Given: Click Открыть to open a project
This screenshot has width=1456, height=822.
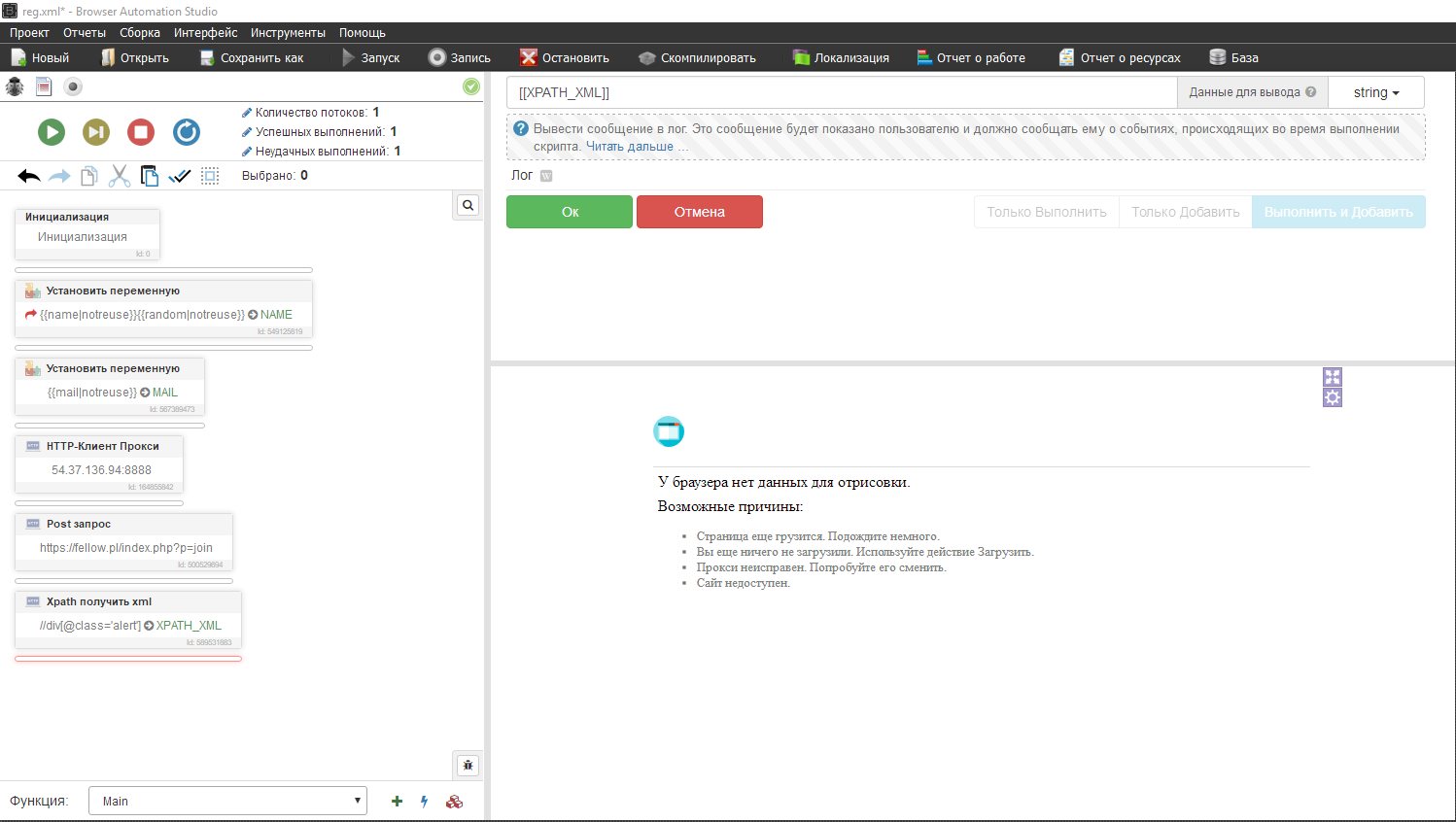Looking at the screenshot, I should [x=135, y=57].
